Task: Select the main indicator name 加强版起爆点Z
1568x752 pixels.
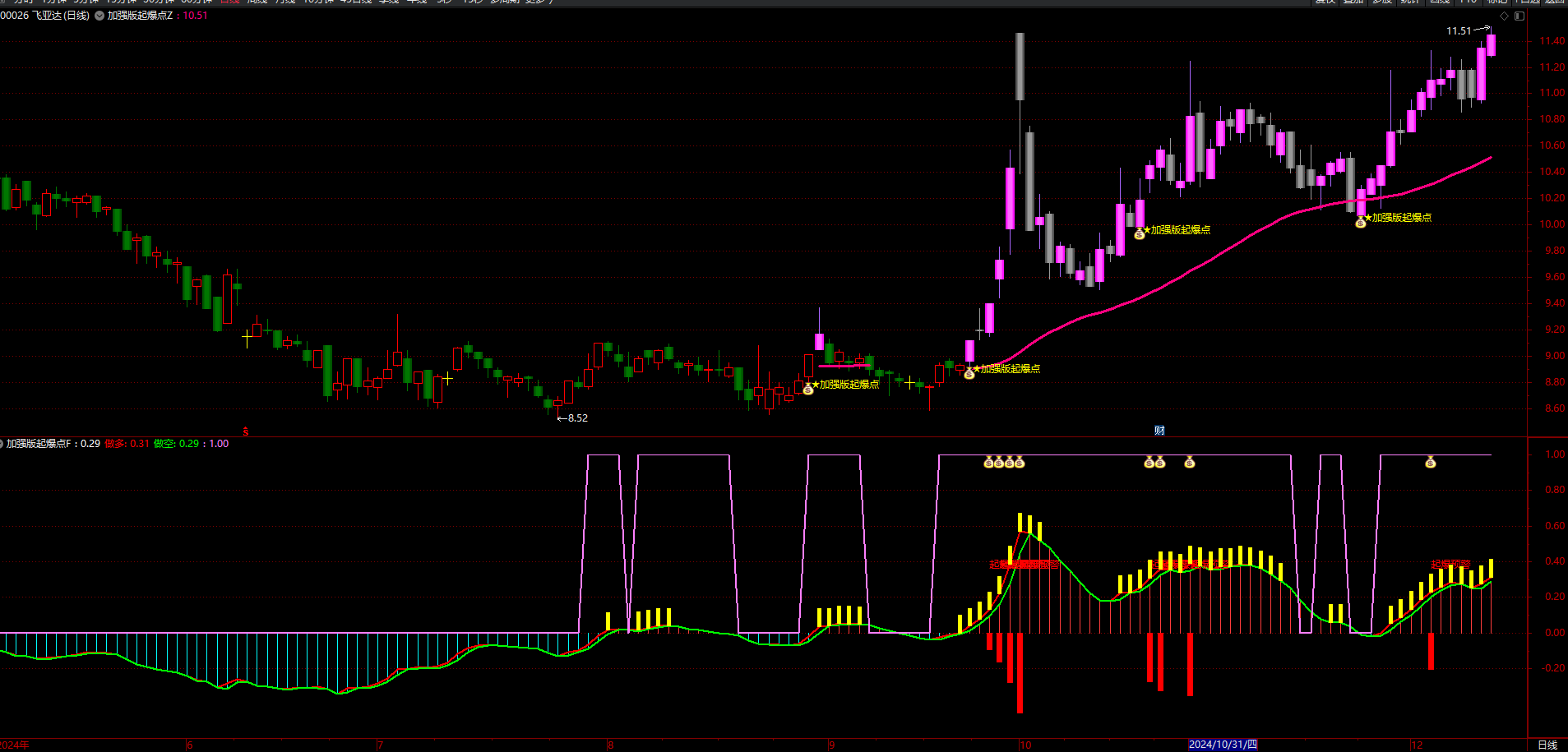Action: (x=140, y=16)
